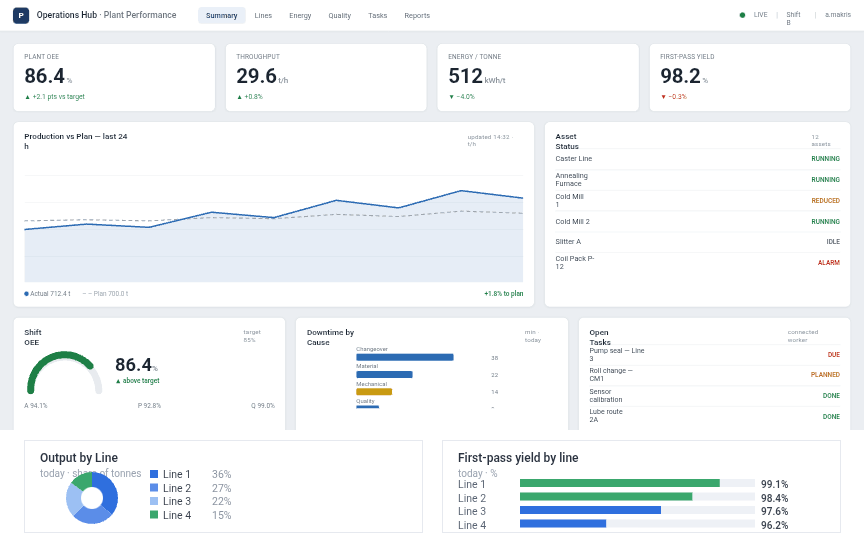This screenshot has width=864, height=540.
Task: Click the ALARM status of Coil Pack P-12
Action: click(x=829, y=263)
